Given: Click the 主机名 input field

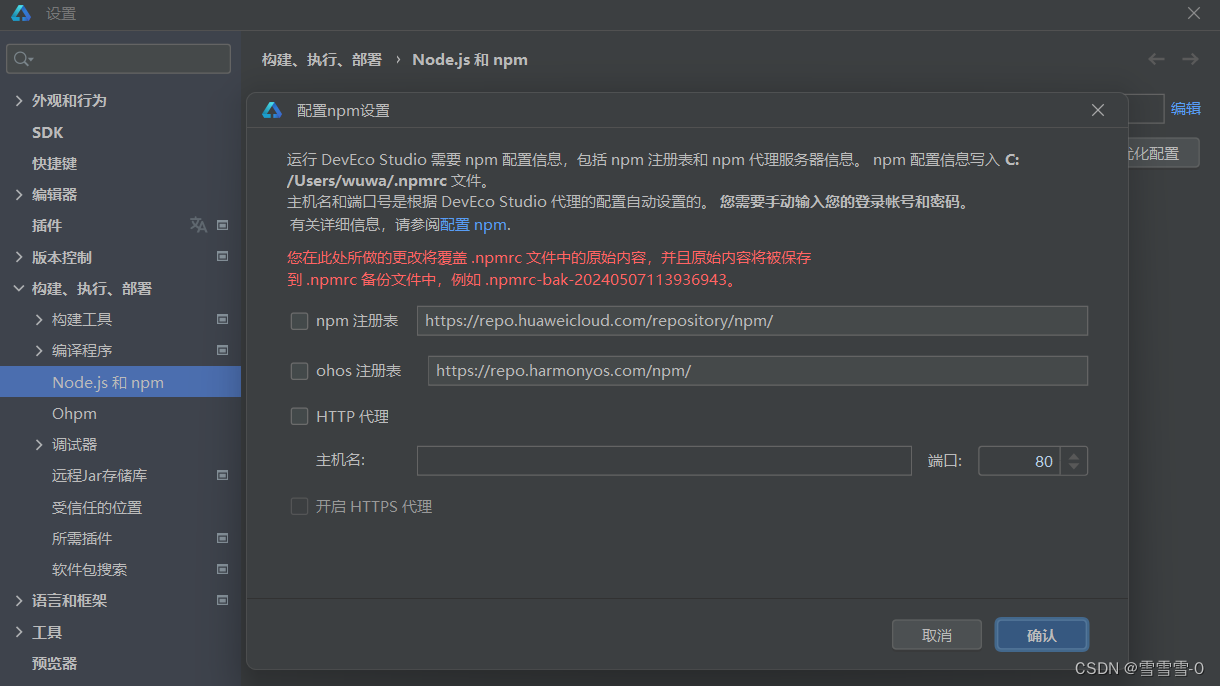Looking at the screenshot, I should [x=664, y=461].
